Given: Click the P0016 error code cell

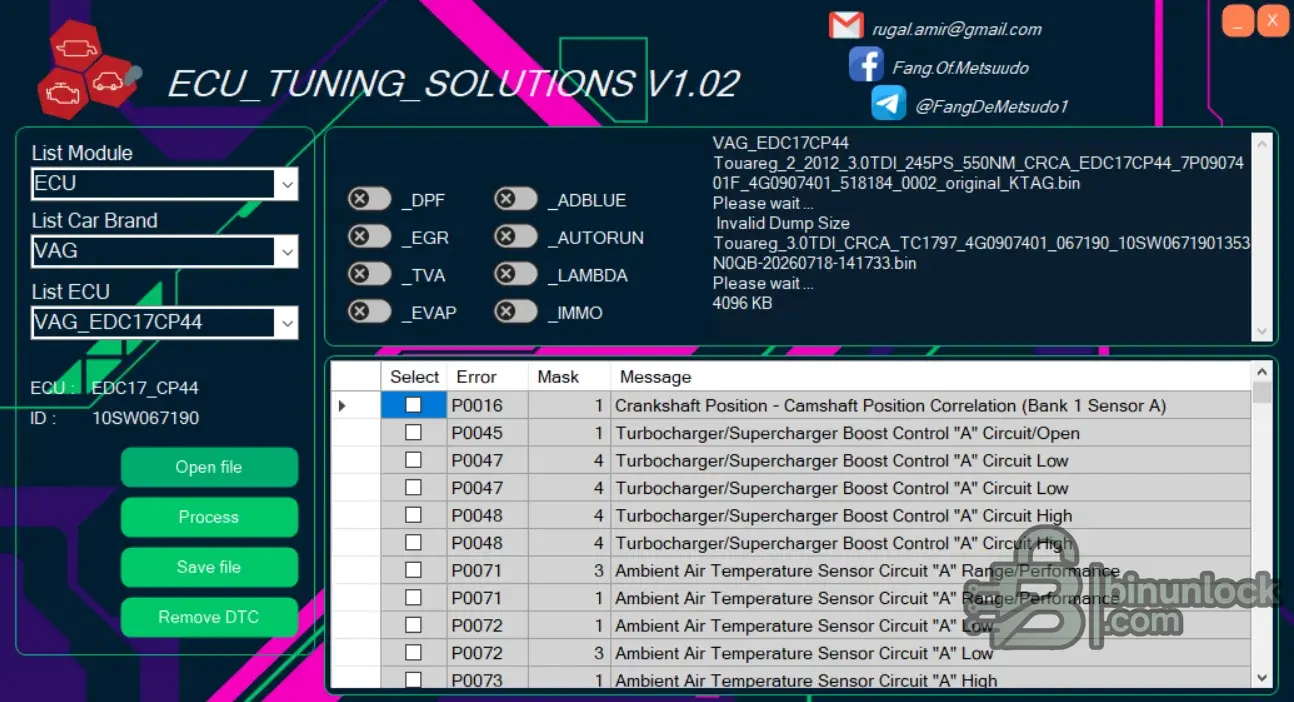Looking at the screenshot, I should point(487,405).
